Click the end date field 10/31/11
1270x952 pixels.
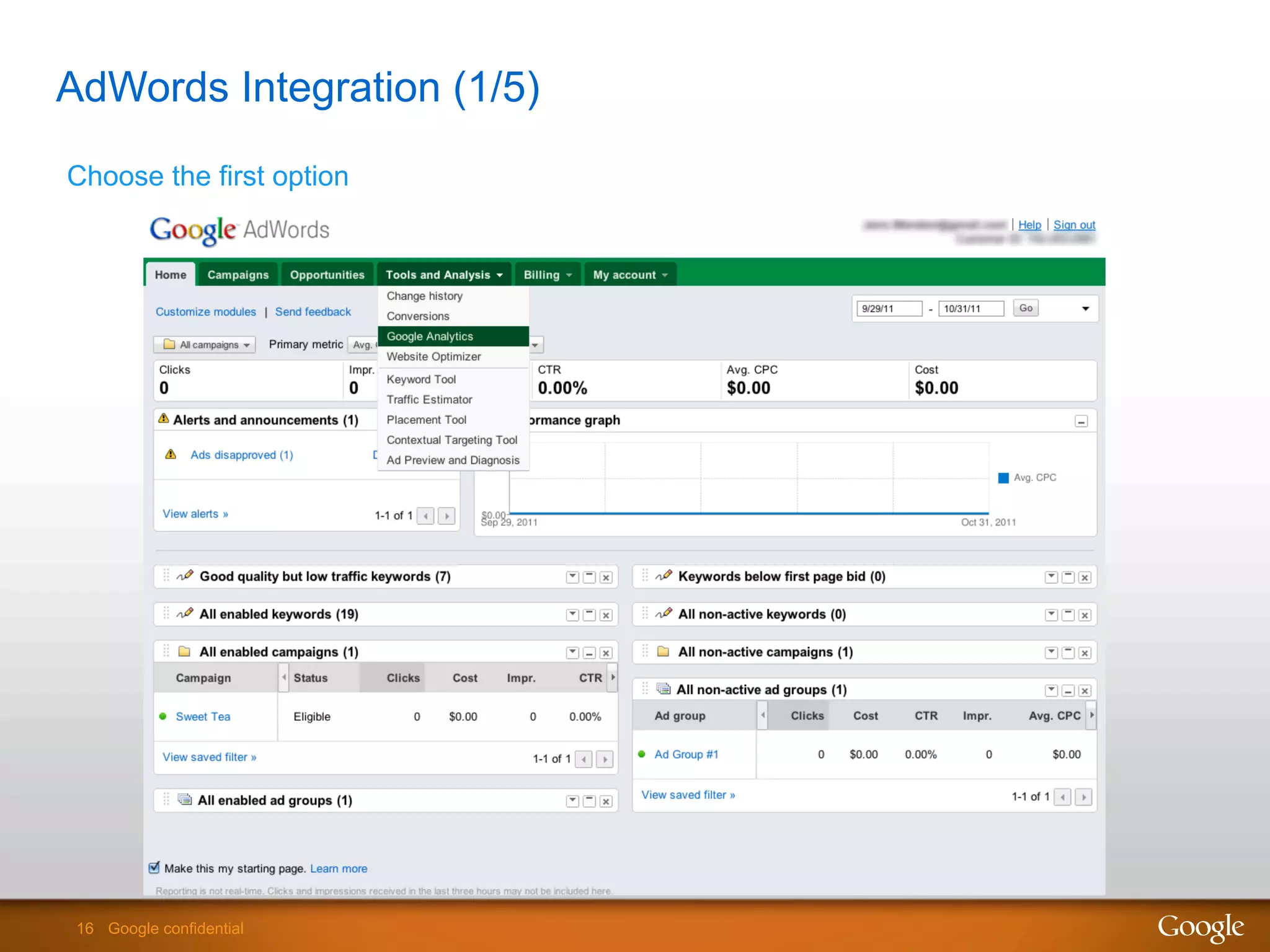[x=971, y=309]
